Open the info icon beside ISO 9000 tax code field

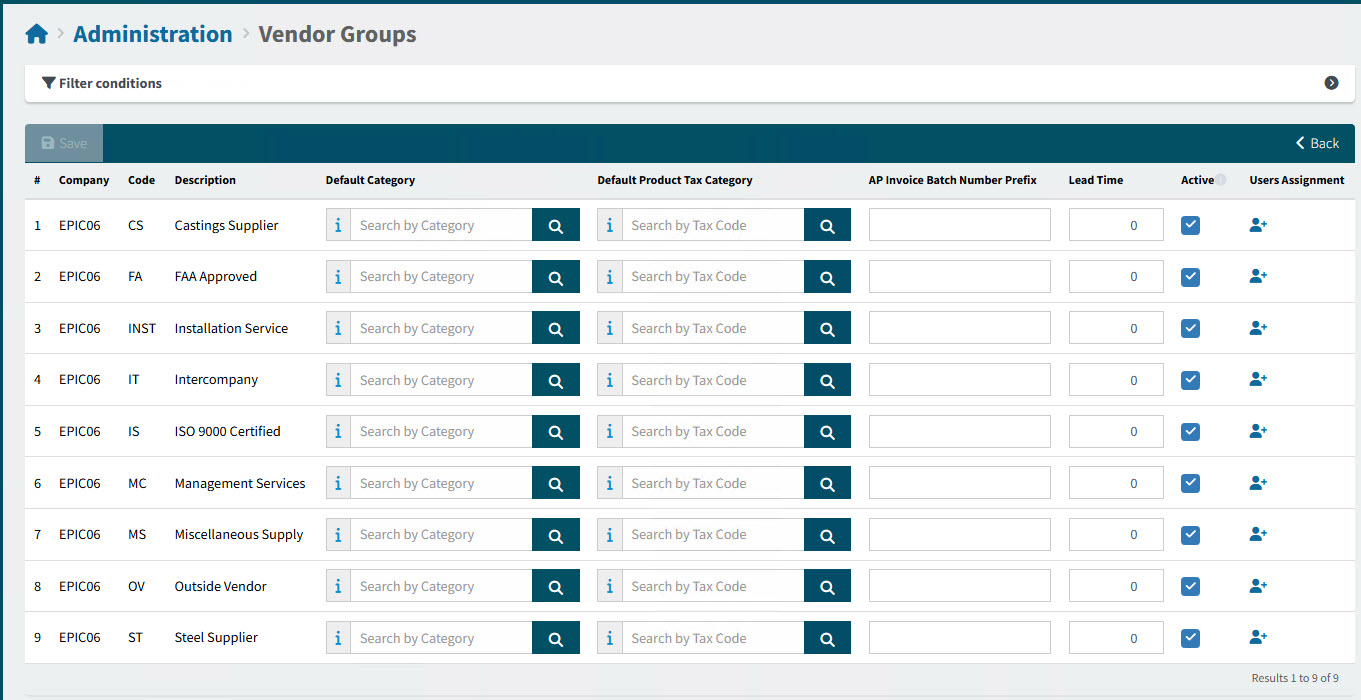tap(609, 431)
